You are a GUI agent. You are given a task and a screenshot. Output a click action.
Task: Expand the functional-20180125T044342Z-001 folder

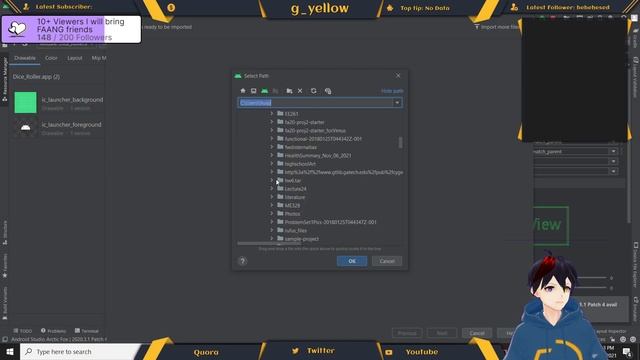[272, 138]
